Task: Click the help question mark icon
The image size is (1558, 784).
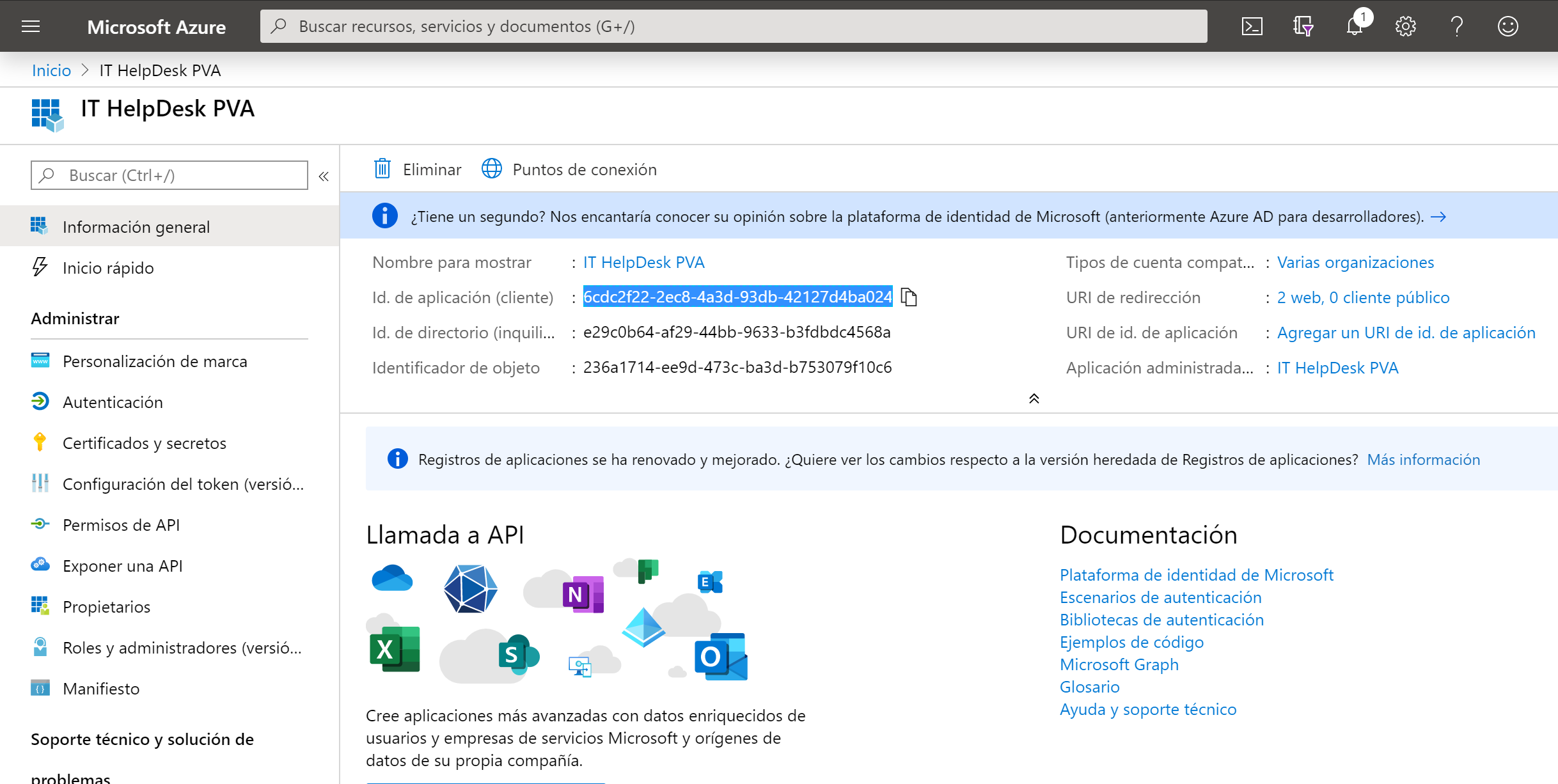Action: (1456, 26)
